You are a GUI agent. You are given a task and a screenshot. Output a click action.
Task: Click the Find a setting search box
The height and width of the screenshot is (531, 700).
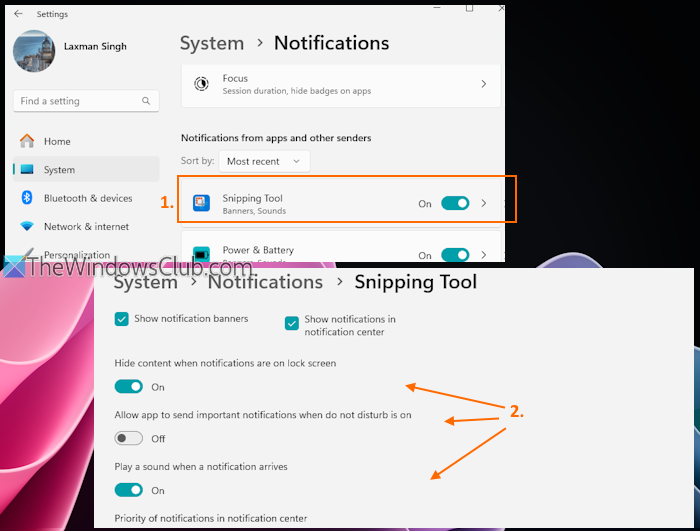pyautogui.click(x=86, y=101)
